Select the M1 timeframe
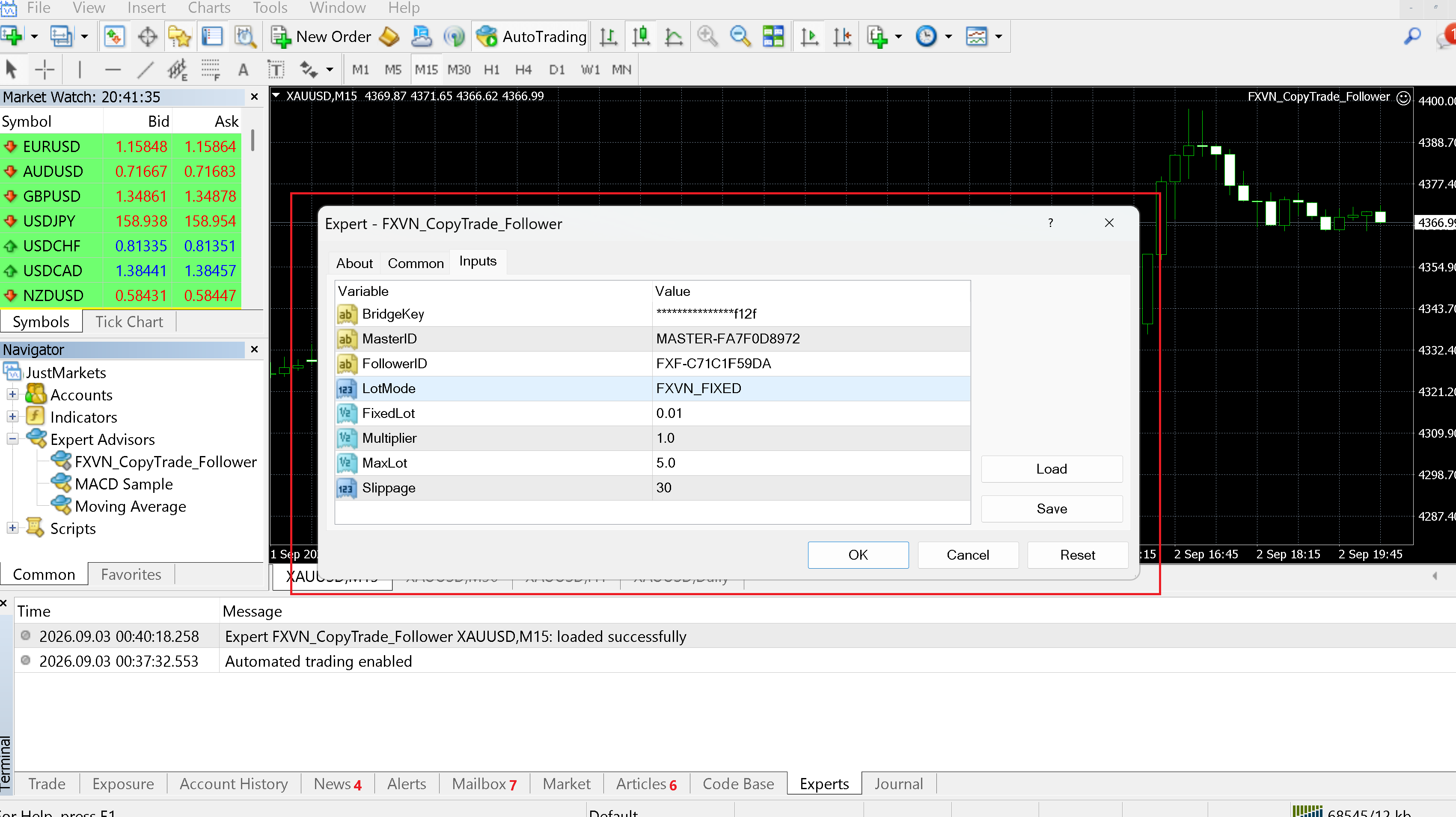The height and width of the screenshot is (817, 1456). tap(360, 69)
